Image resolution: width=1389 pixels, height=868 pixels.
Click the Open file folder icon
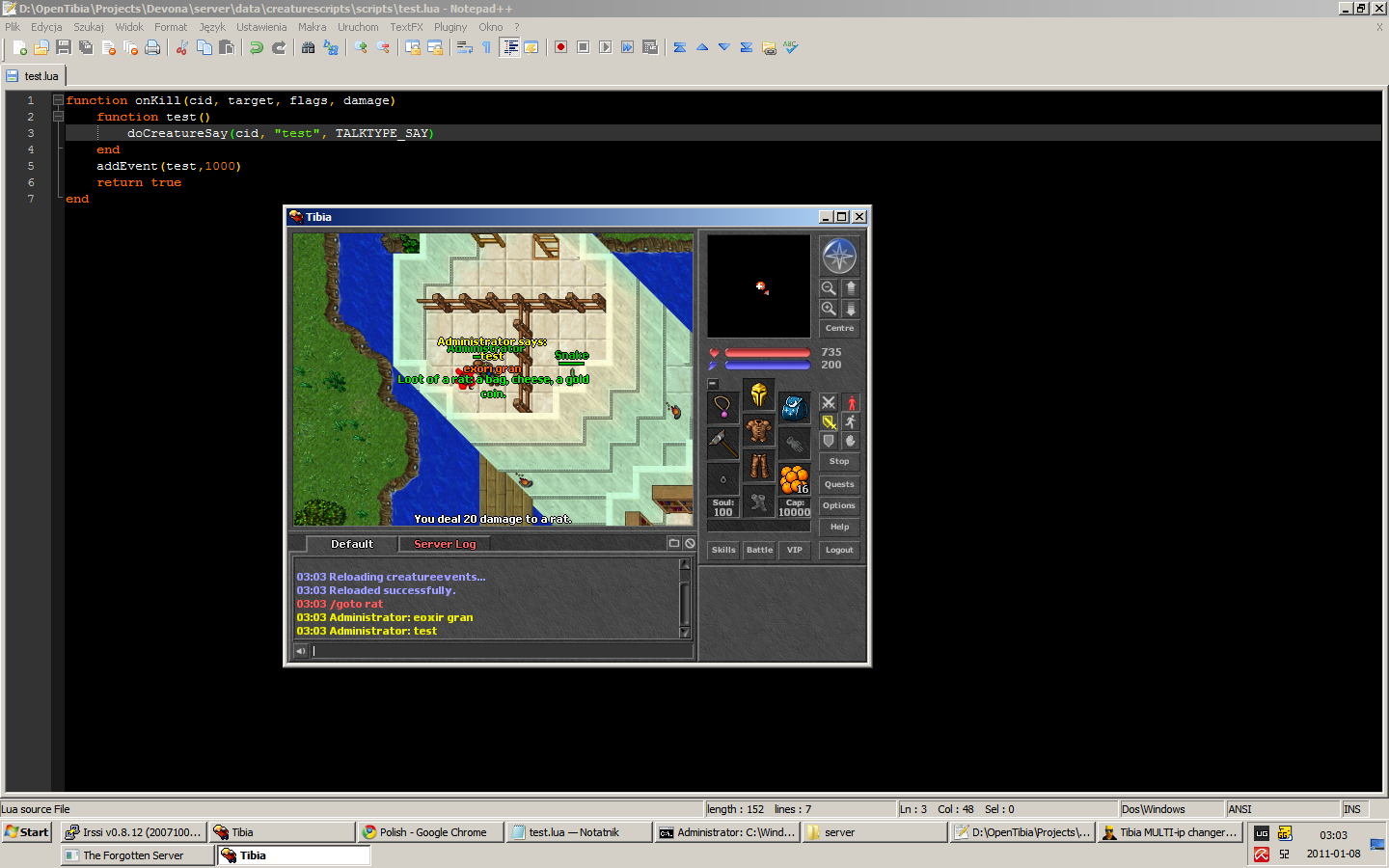41,47
